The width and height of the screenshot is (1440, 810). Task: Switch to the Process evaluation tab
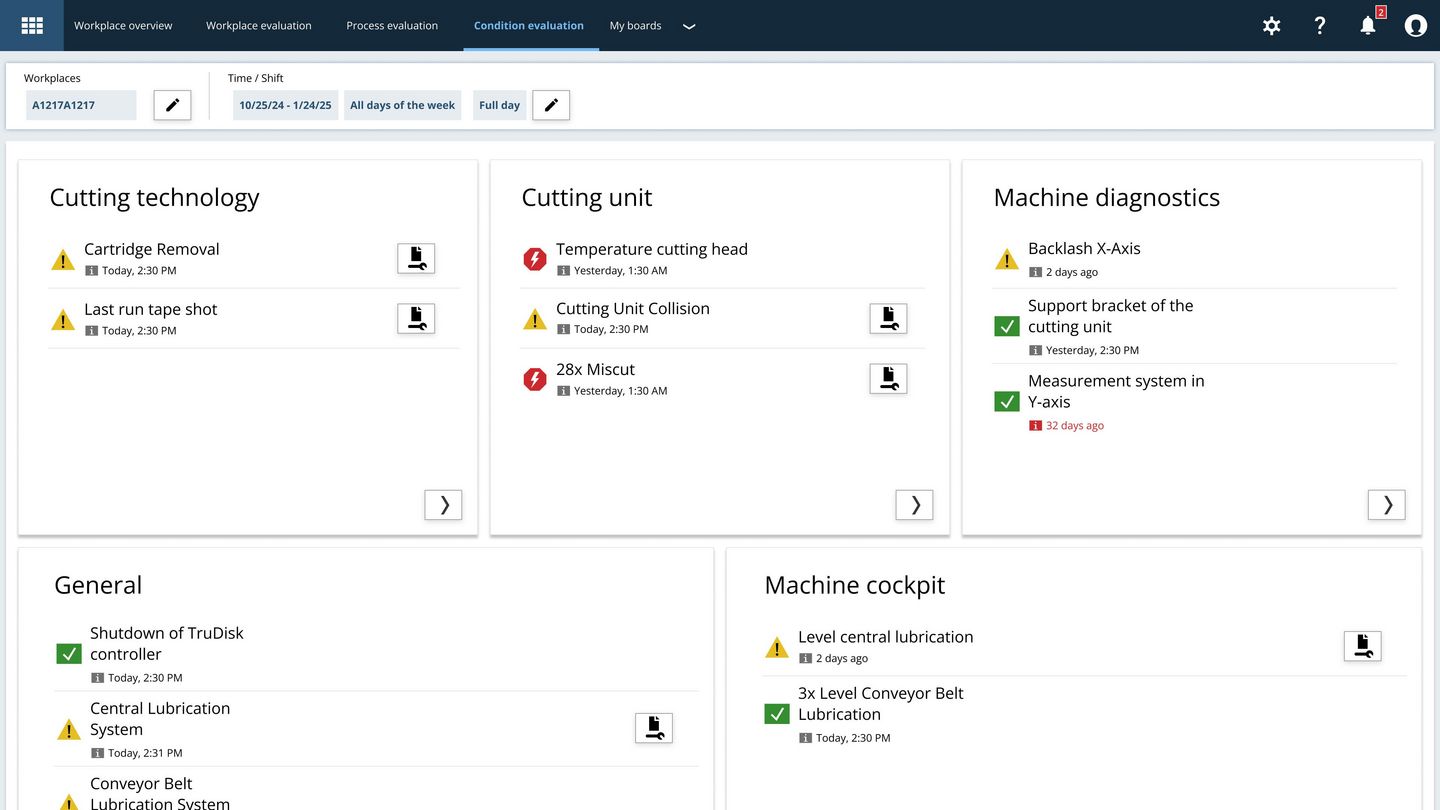point(392,26)
